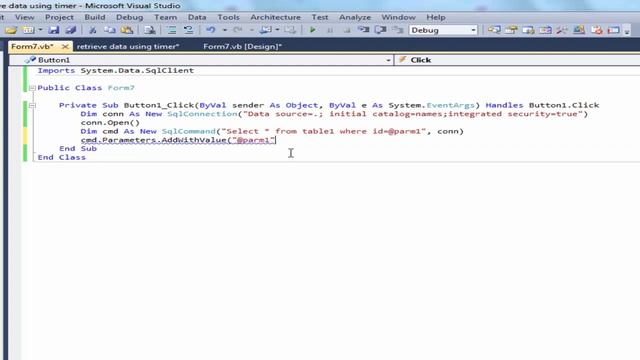Screen dimensions: 640x360
Task: Open the Help menu
Action: click(436, 17)
